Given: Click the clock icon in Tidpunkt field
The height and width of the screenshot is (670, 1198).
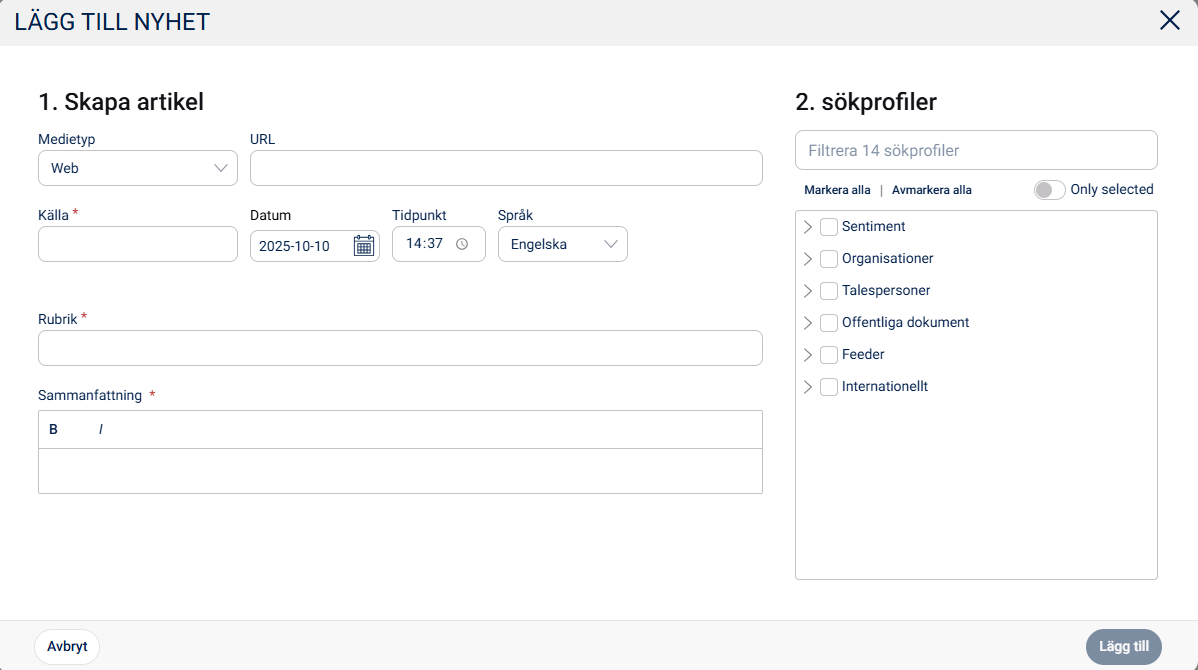Looking at the screenshot, I should 462,244.
